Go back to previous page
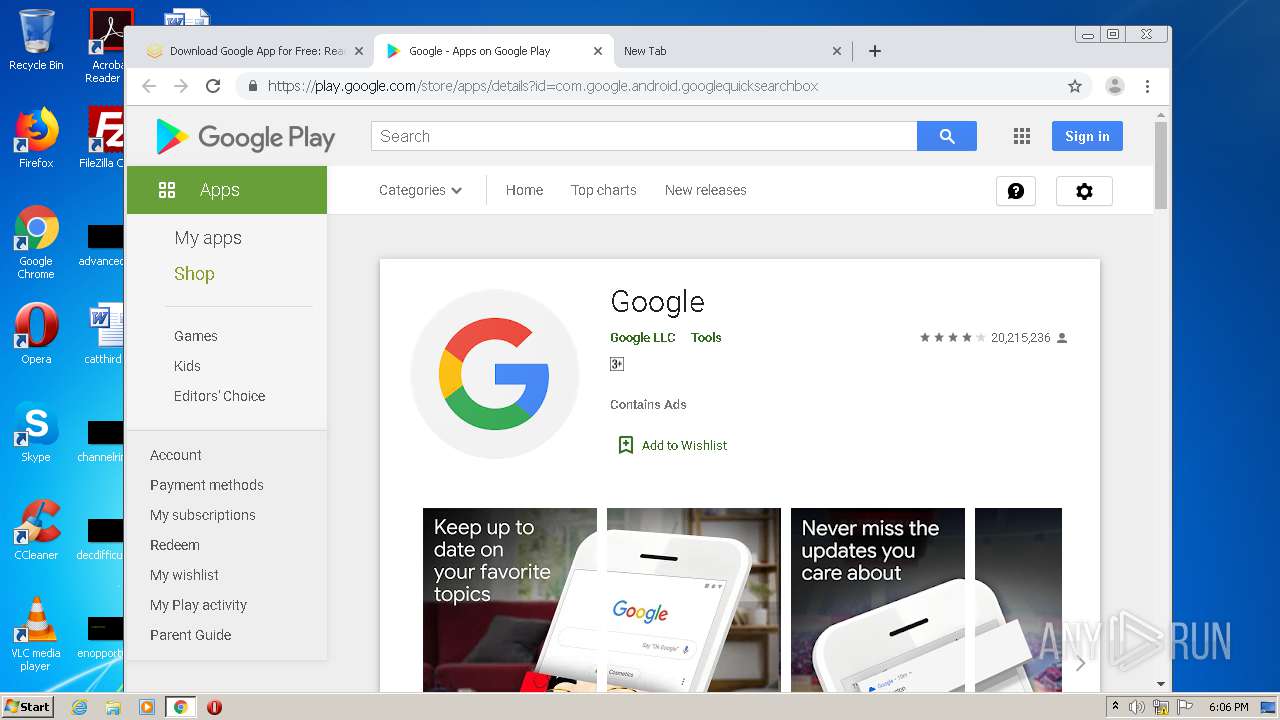The width and height of the screenshot is (1280, 720). (149, 86)
